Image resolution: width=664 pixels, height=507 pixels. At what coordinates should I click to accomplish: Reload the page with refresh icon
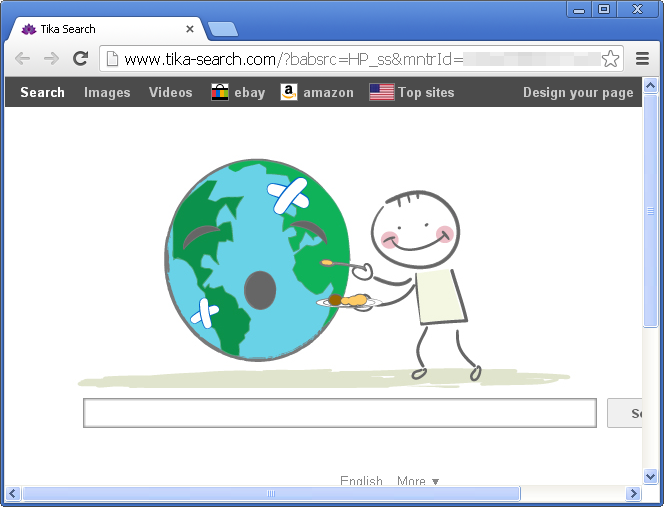[x=81, y=59]
